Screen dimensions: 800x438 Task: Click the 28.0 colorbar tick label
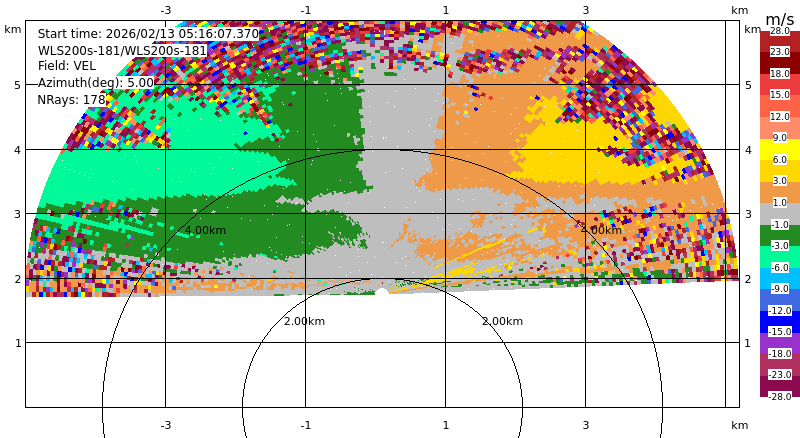pos(780,31)
